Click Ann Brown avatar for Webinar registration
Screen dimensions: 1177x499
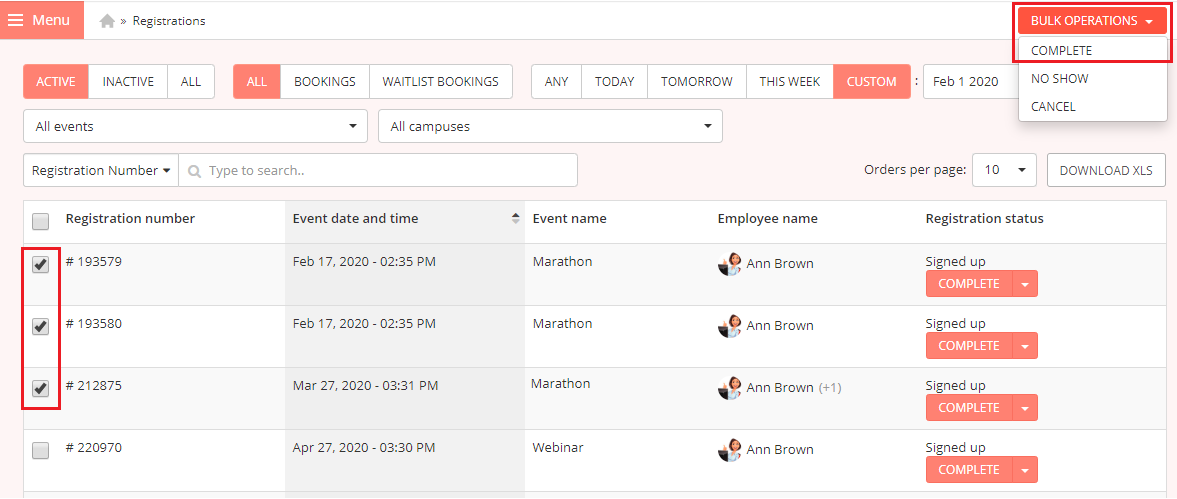[730, 450]
